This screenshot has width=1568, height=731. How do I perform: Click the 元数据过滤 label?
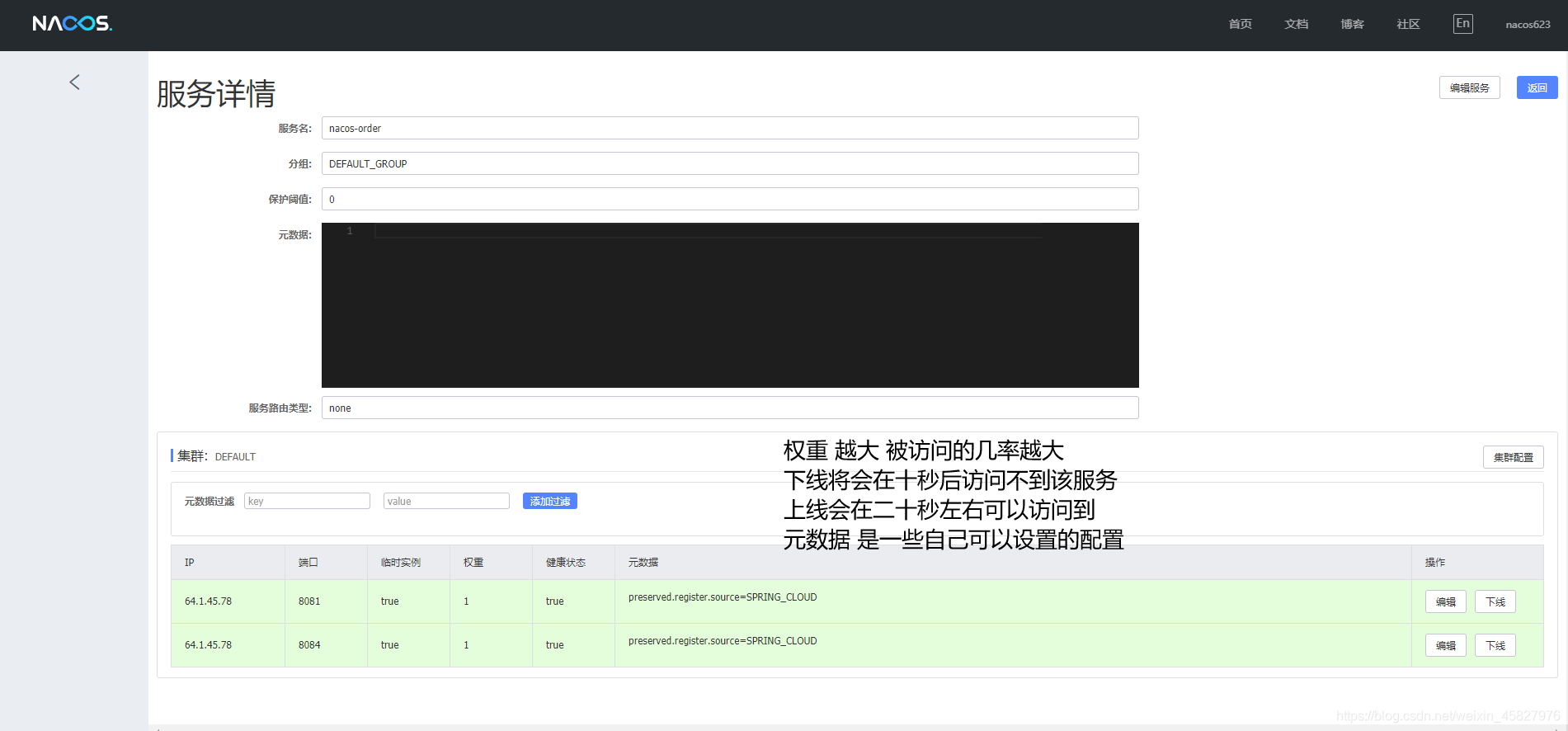(x=209, y=502)
